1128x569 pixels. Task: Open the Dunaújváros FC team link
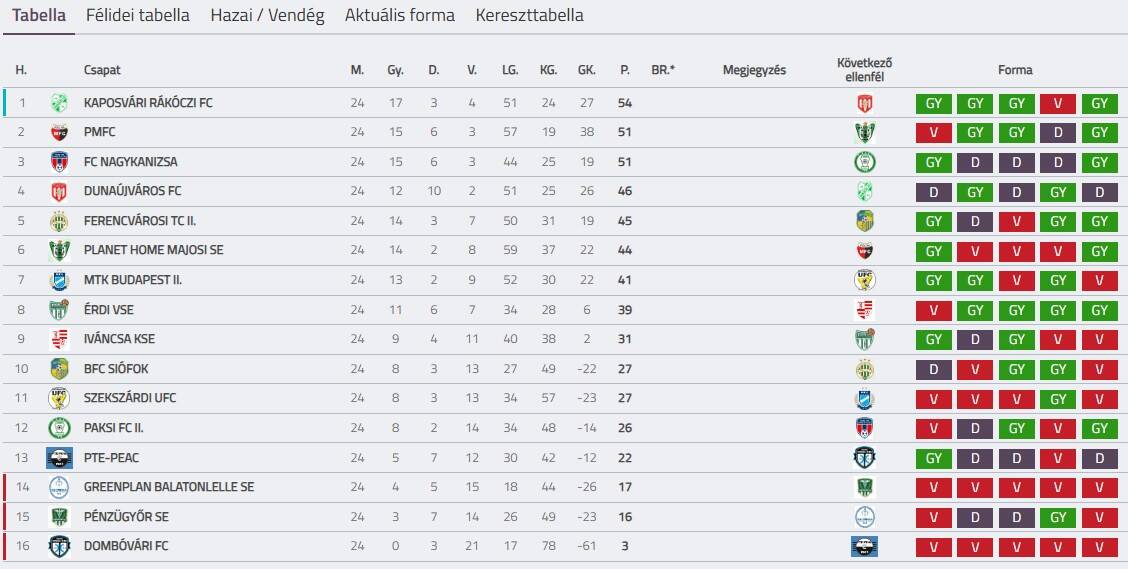pyautogui.click(x=132, y=191)
